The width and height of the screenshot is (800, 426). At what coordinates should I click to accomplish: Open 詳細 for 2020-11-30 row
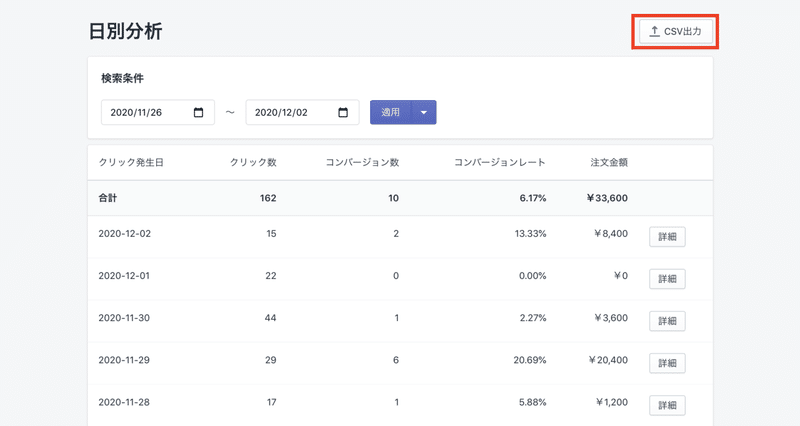coord(667,321)
